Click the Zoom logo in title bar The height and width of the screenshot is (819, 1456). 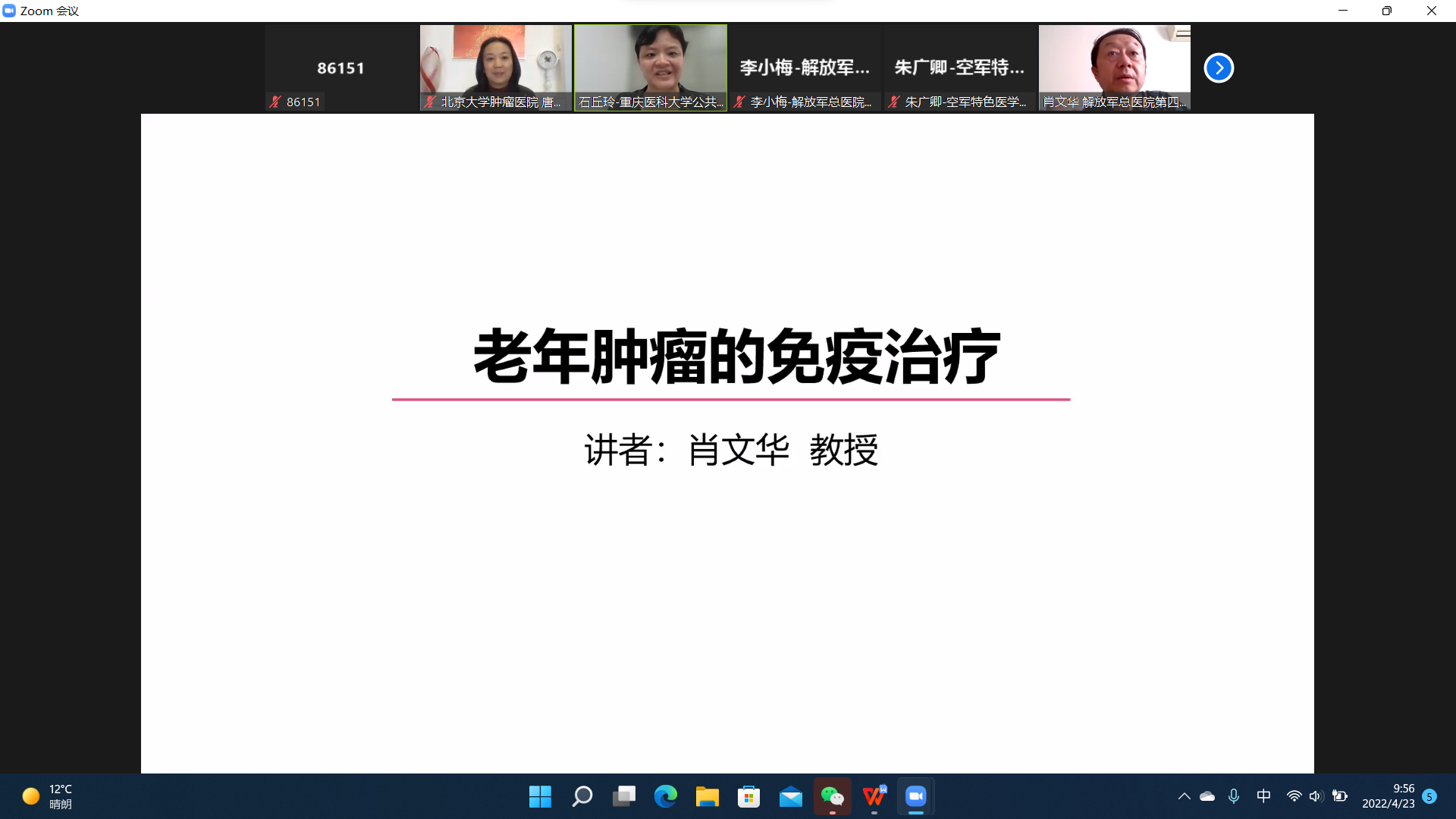tap(9, 11)
